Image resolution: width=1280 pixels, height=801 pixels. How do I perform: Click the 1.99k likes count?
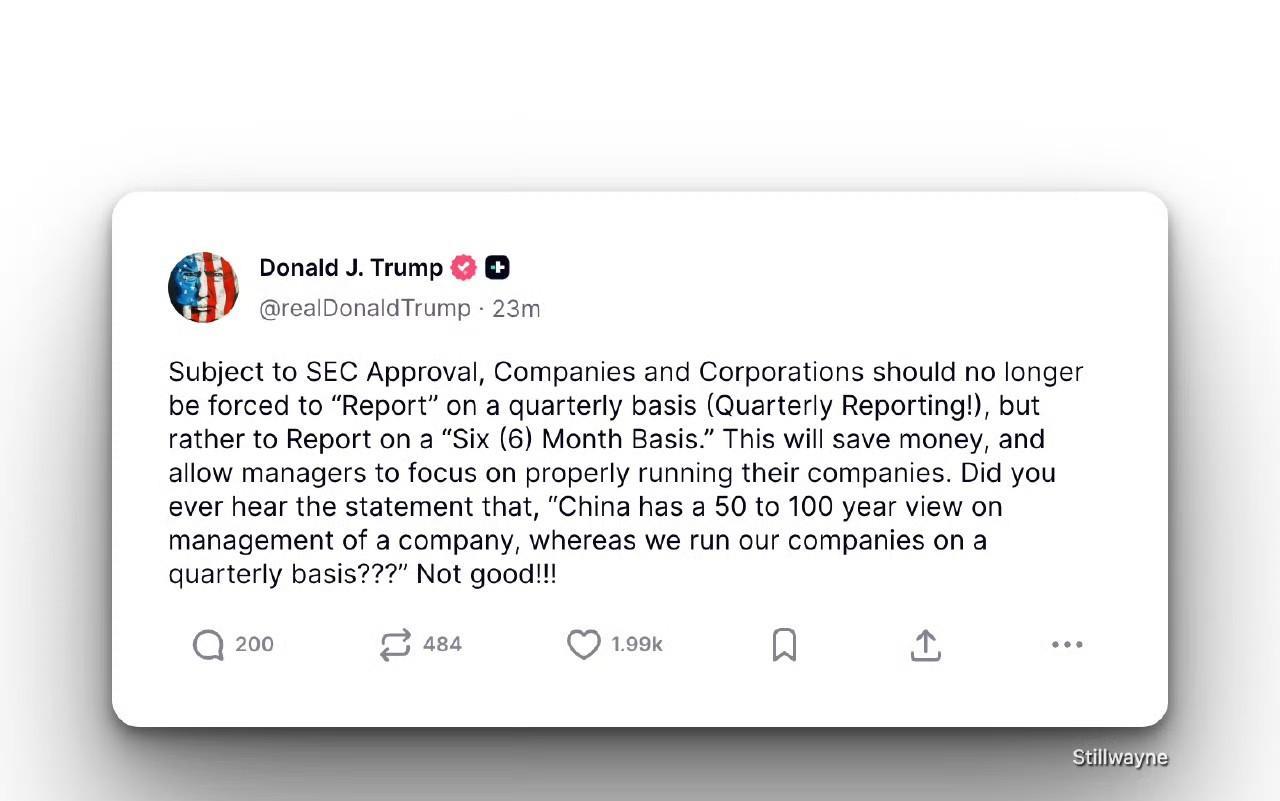click(x=637, y=645)
